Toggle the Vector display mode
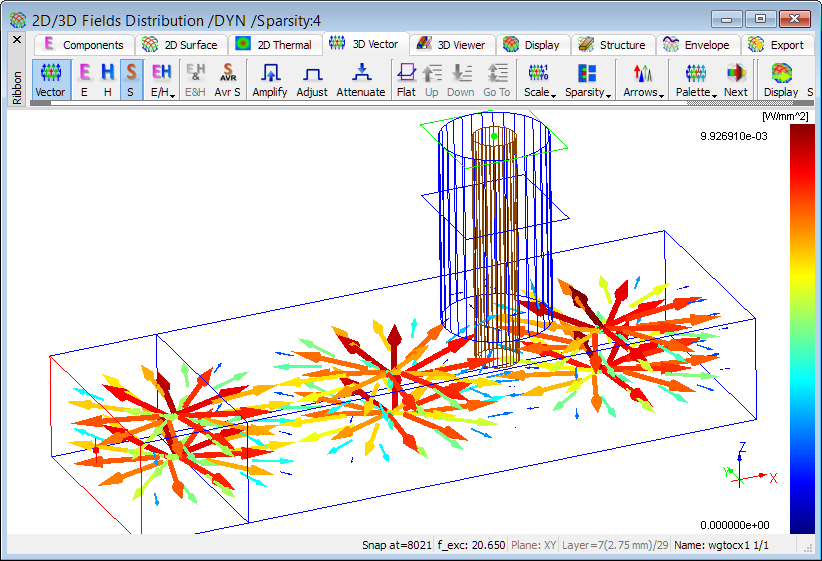The image size is (822, 561). 50,80
